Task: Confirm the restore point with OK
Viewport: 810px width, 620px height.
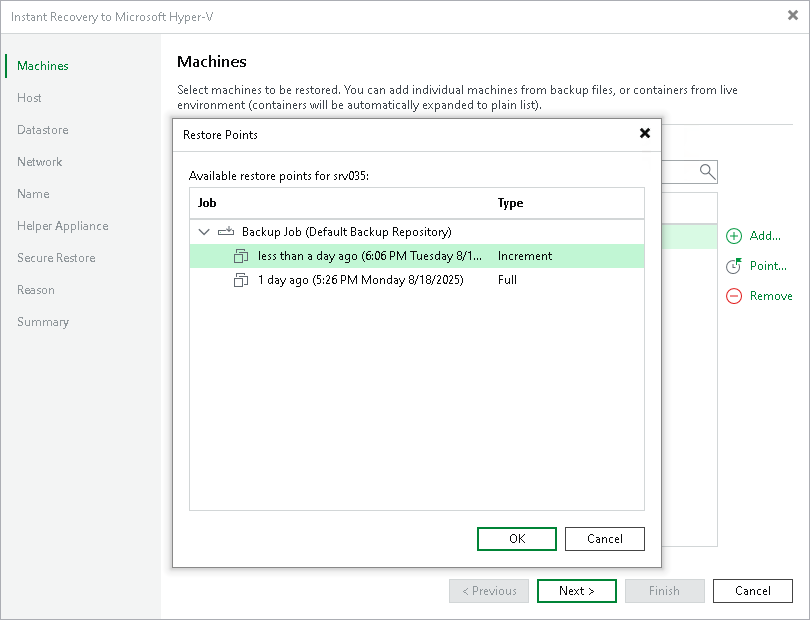Action: coord(516,538)
